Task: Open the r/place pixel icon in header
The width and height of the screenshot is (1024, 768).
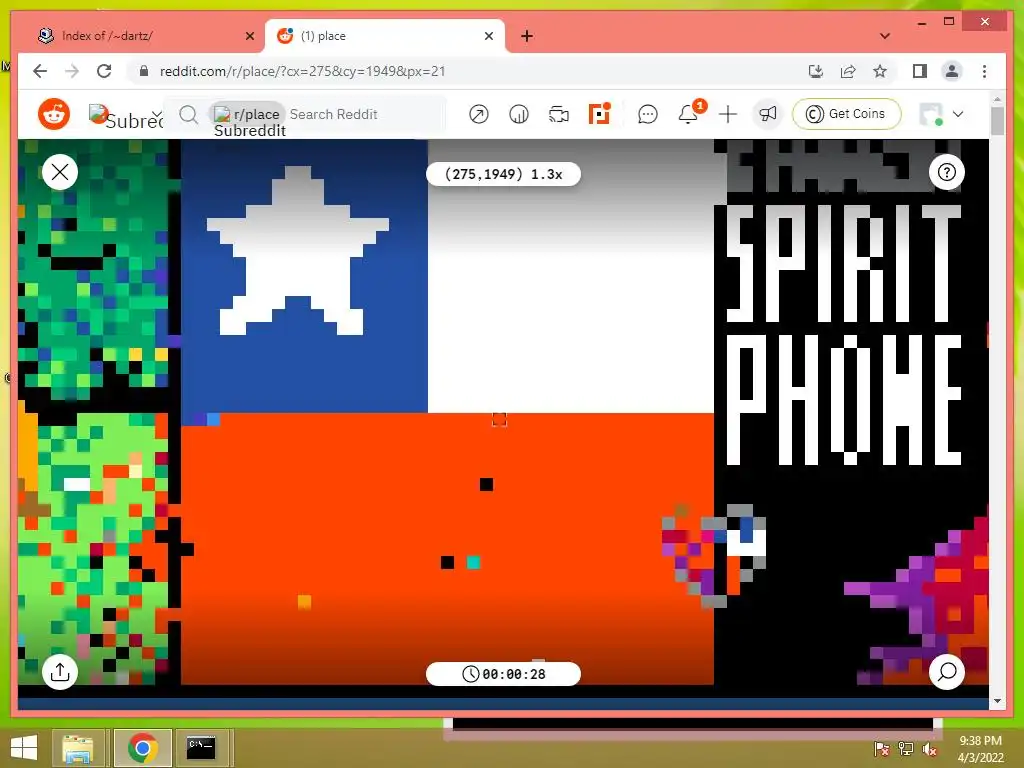Action: coord(599,114)
